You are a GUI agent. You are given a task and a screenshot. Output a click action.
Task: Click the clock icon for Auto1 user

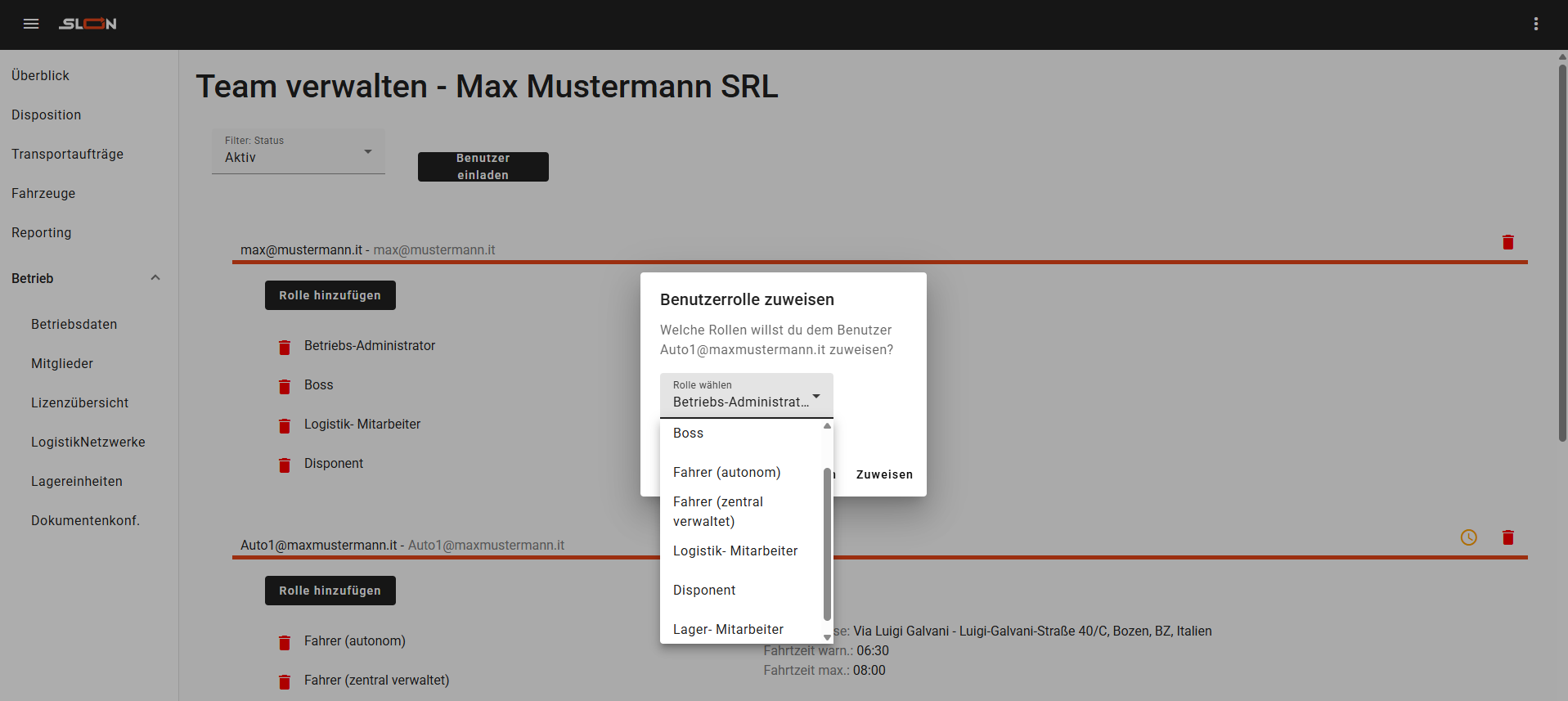[x=1468, y=537]
